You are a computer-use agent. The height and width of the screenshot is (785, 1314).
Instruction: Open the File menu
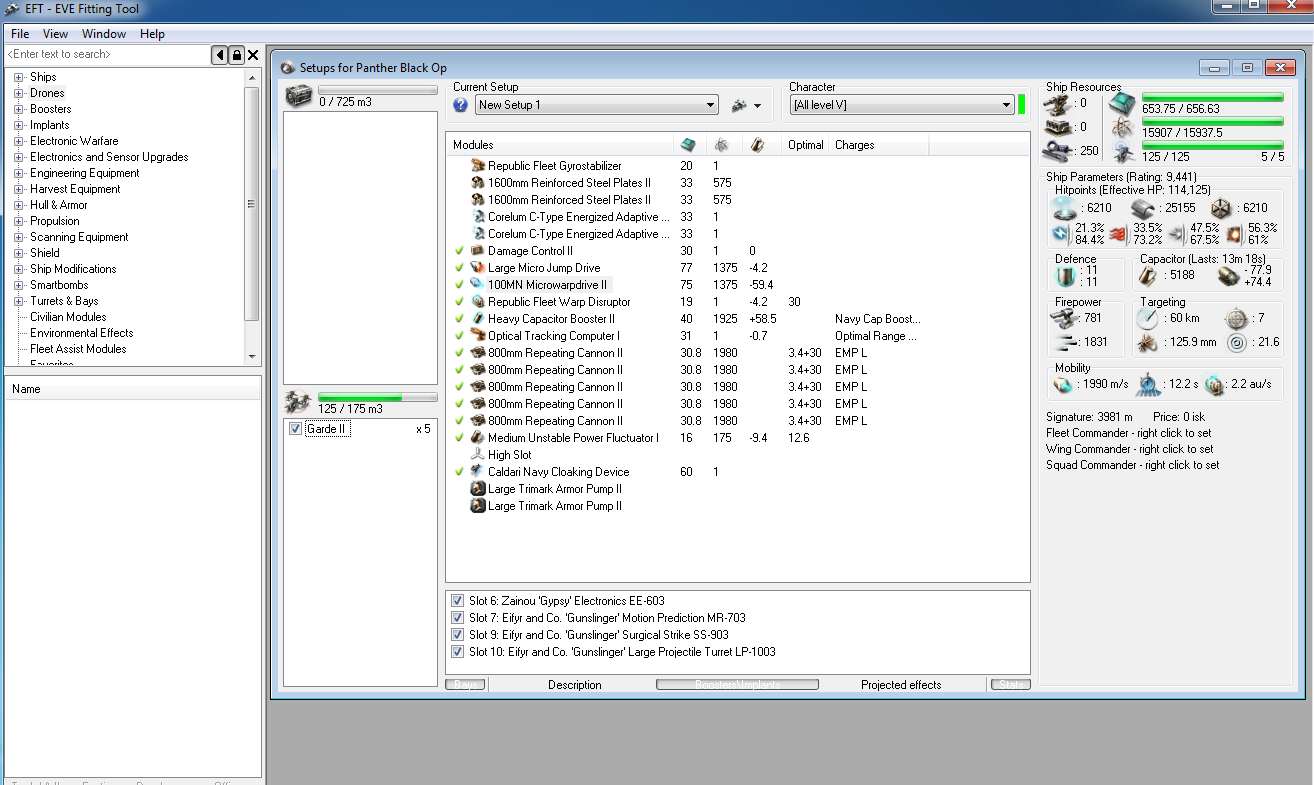[x=20, y=34]
